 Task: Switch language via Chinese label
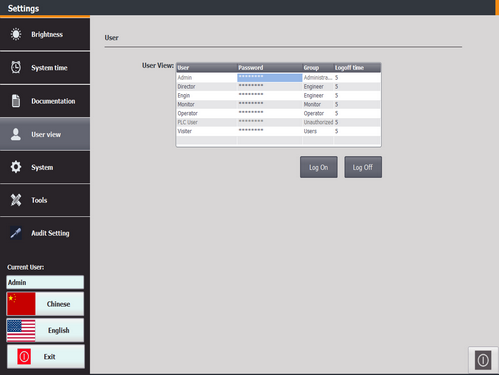coord(58,304)
